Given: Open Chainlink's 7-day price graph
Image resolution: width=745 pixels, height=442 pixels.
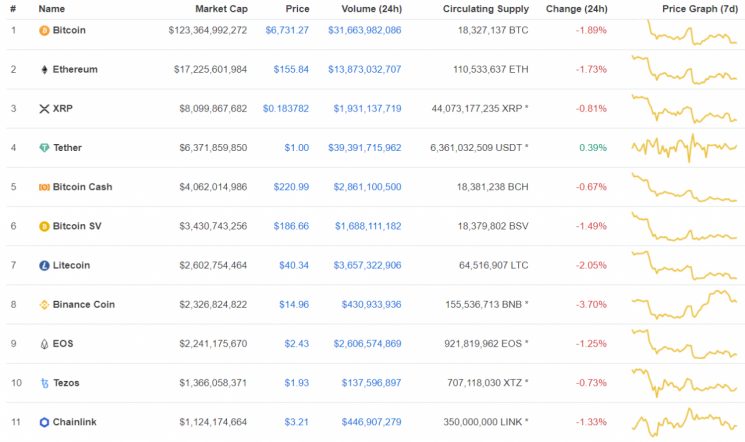Looking at the screenshot, I should click(684, 422).
